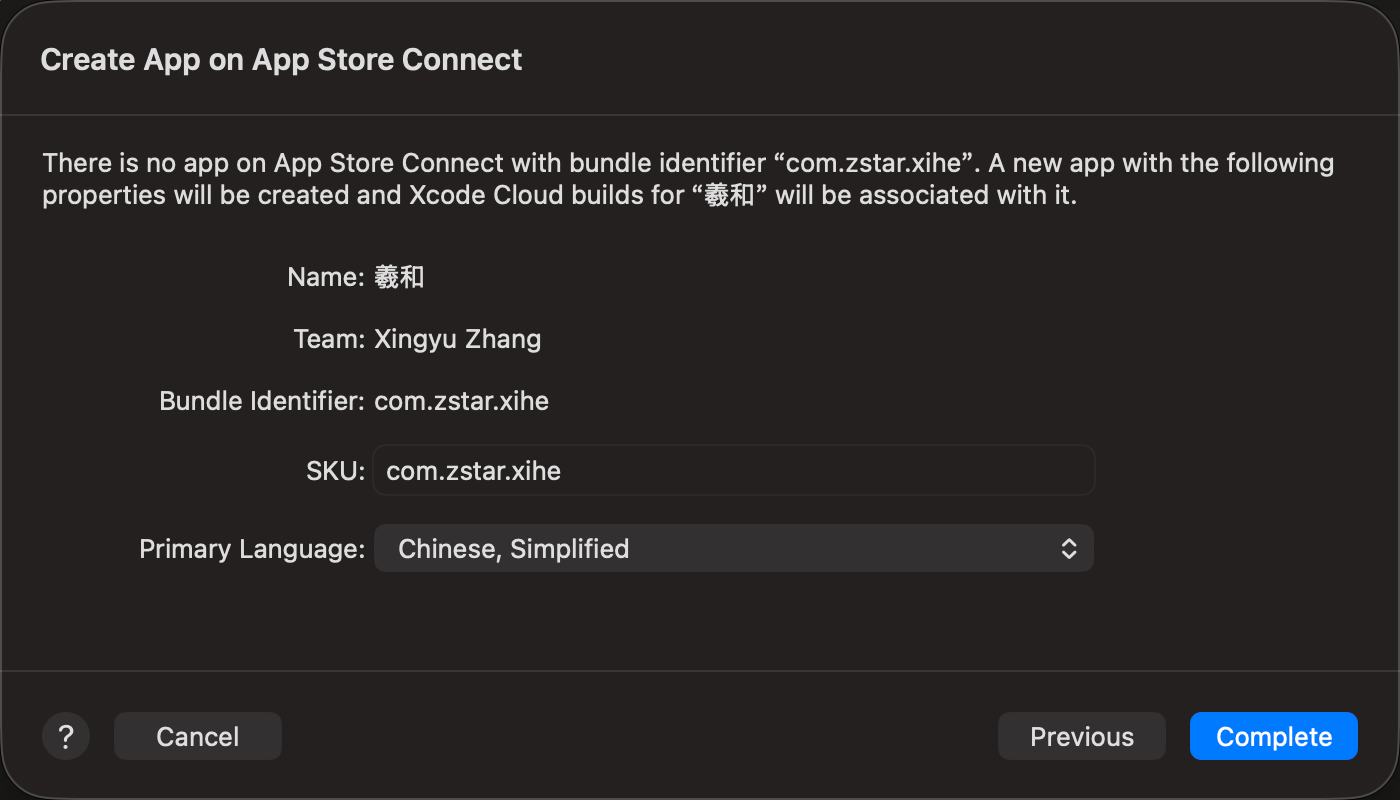Open the Primary Language dropdown
1400x800 pixels.
733,549
